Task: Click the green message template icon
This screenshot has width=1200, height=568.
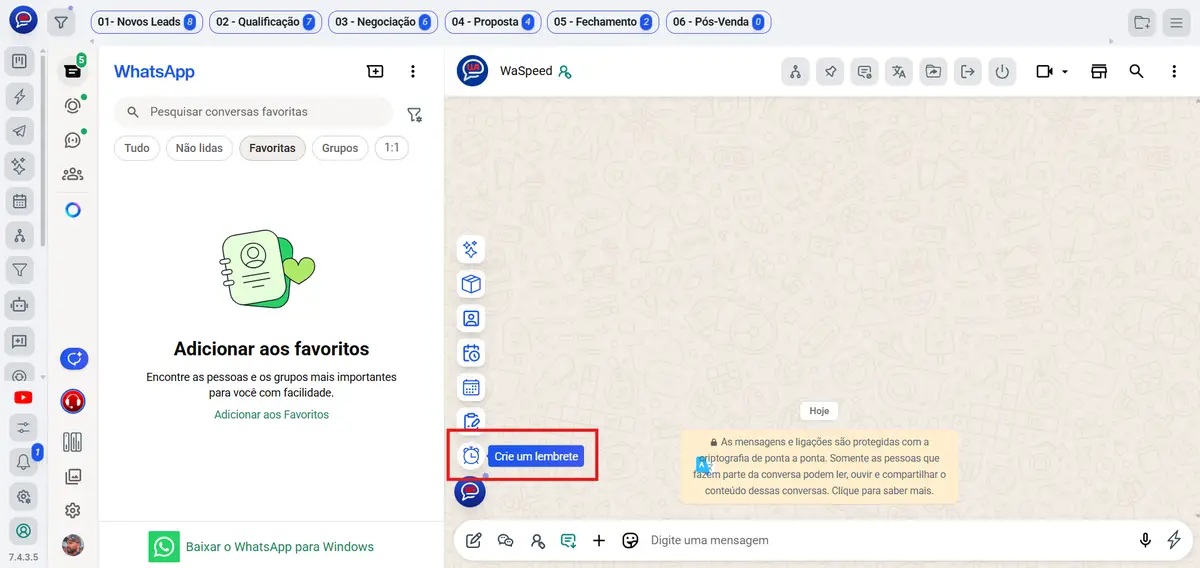Action: tap(568, 540)
